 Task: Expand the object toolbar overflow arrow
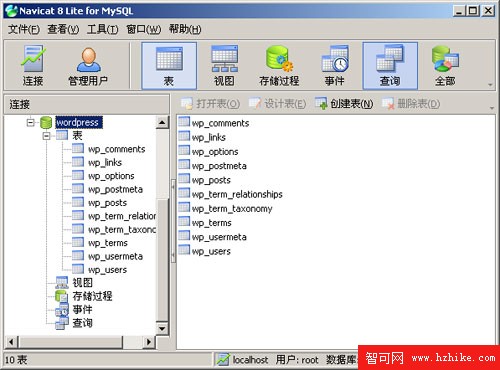pos(492,108)
